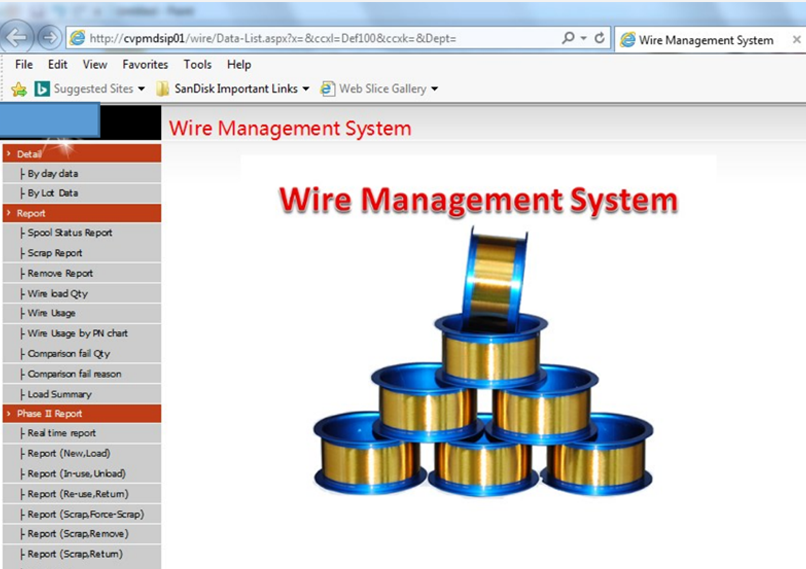The image size is (806, 569).
Task: Open the Spool Status Report link
Action: (x=70, y=233)
